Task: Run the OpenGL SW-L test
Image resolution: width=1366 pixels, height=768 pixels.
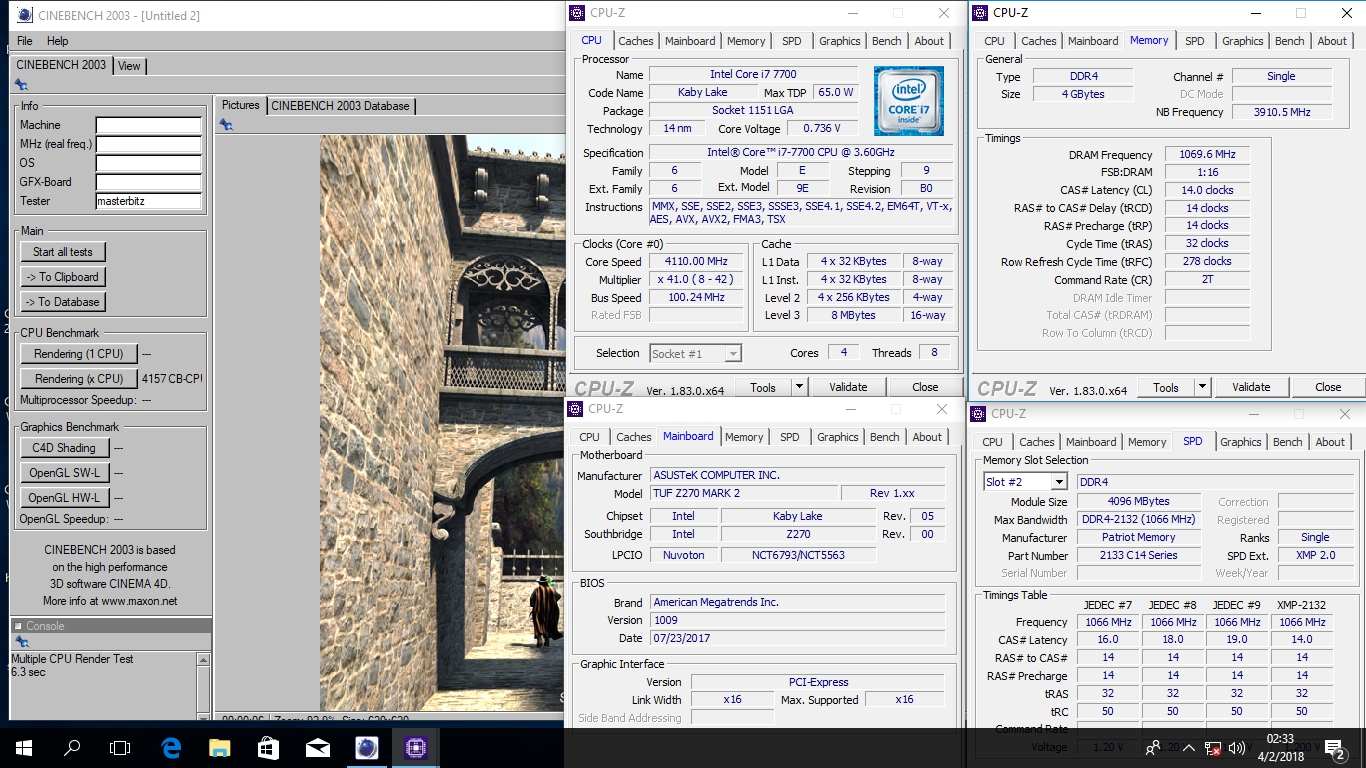Action: [64, 473]
